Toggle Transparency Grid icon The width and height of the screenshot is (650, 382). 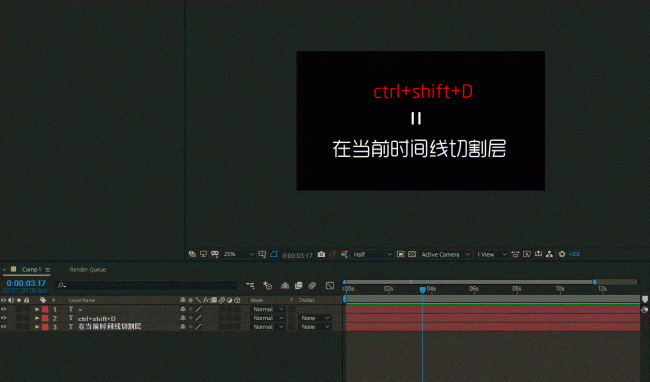pos(412,254)
